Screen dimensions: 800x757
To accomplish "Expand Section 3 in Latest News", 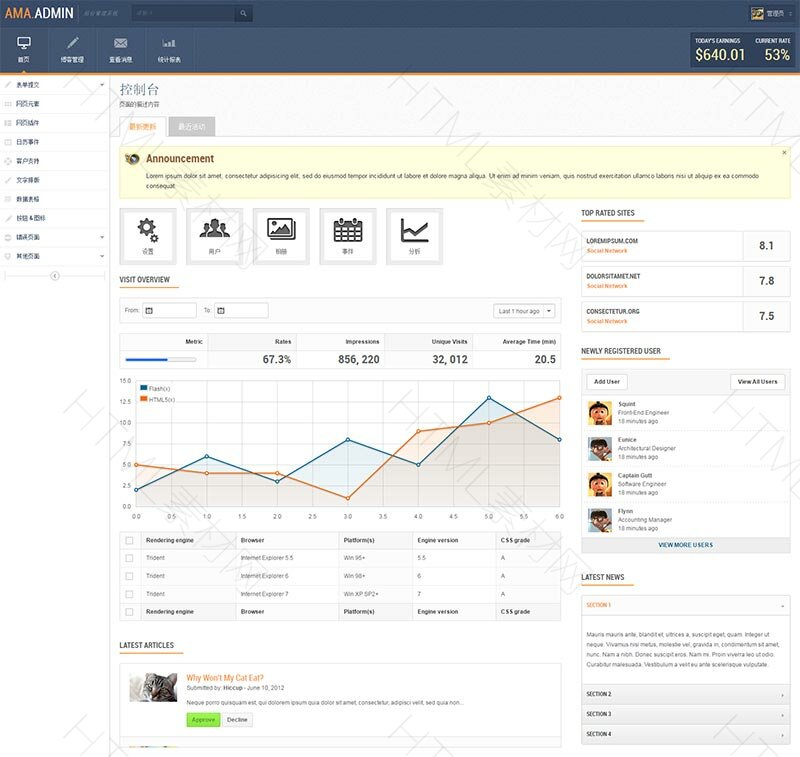I will [x=685, y=714].
